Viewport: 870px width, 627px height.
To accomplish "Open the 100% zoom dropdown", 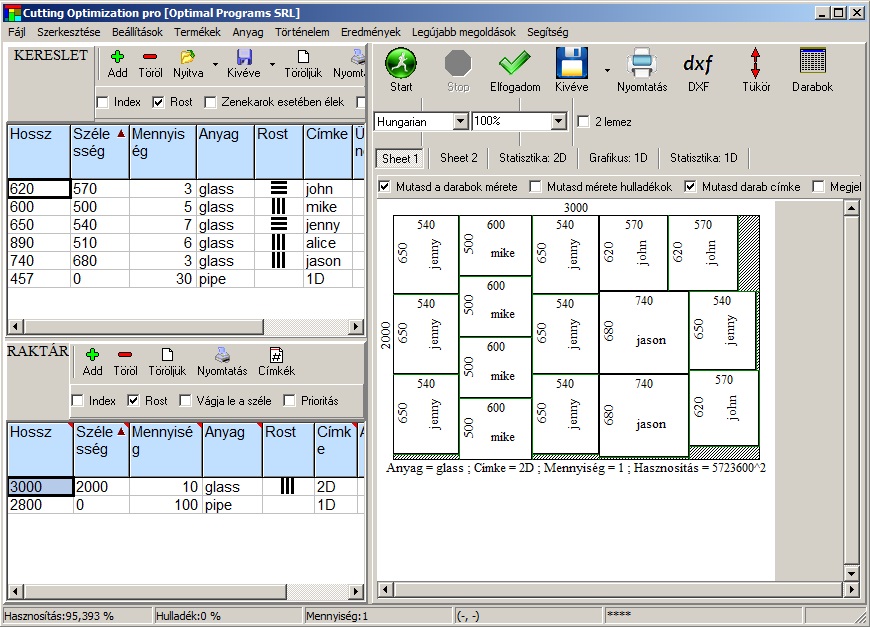I will click(558, 122).
